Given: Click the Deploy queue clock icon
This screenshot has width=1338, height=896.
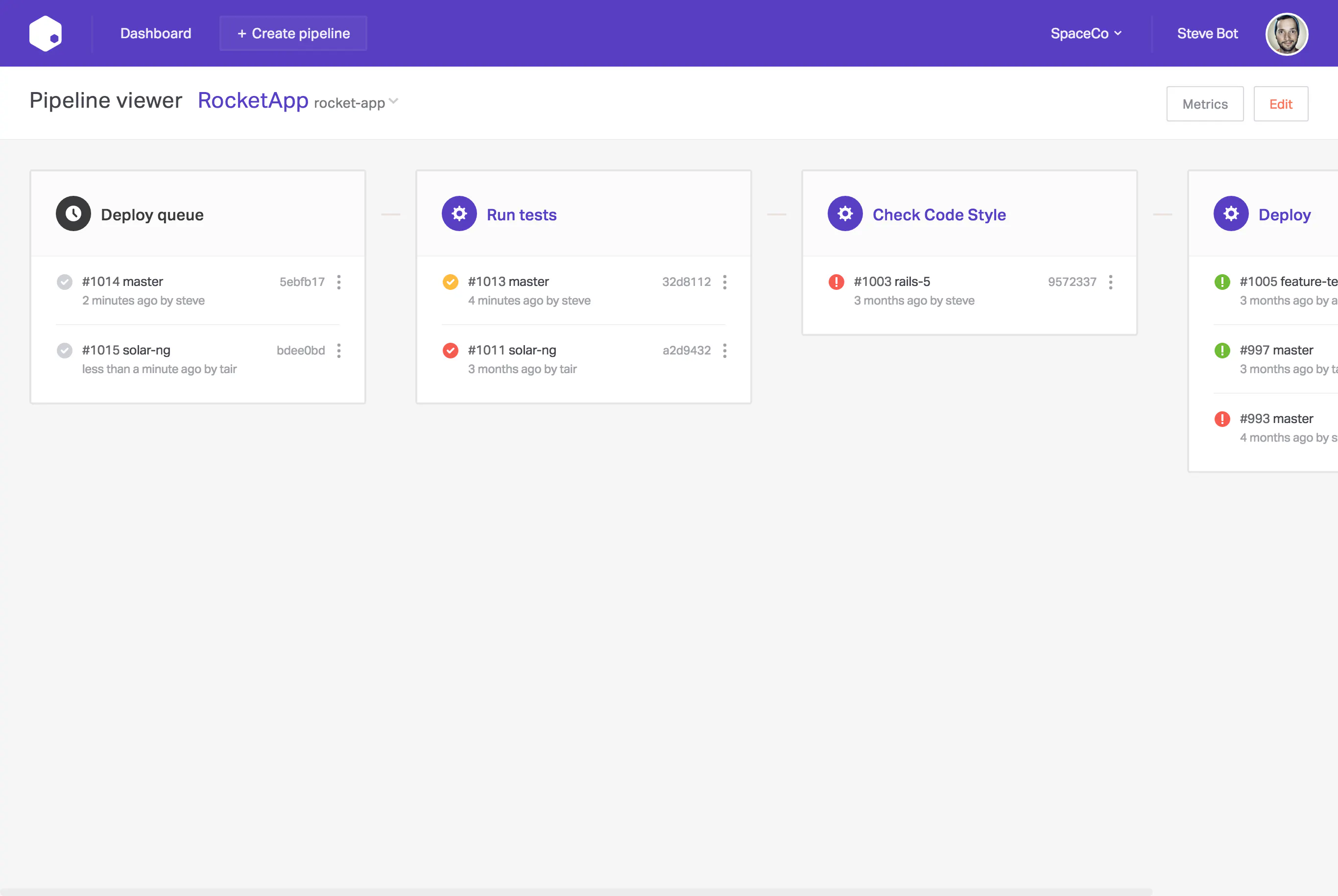Looking at the screenshot, I should pos(73,213).
